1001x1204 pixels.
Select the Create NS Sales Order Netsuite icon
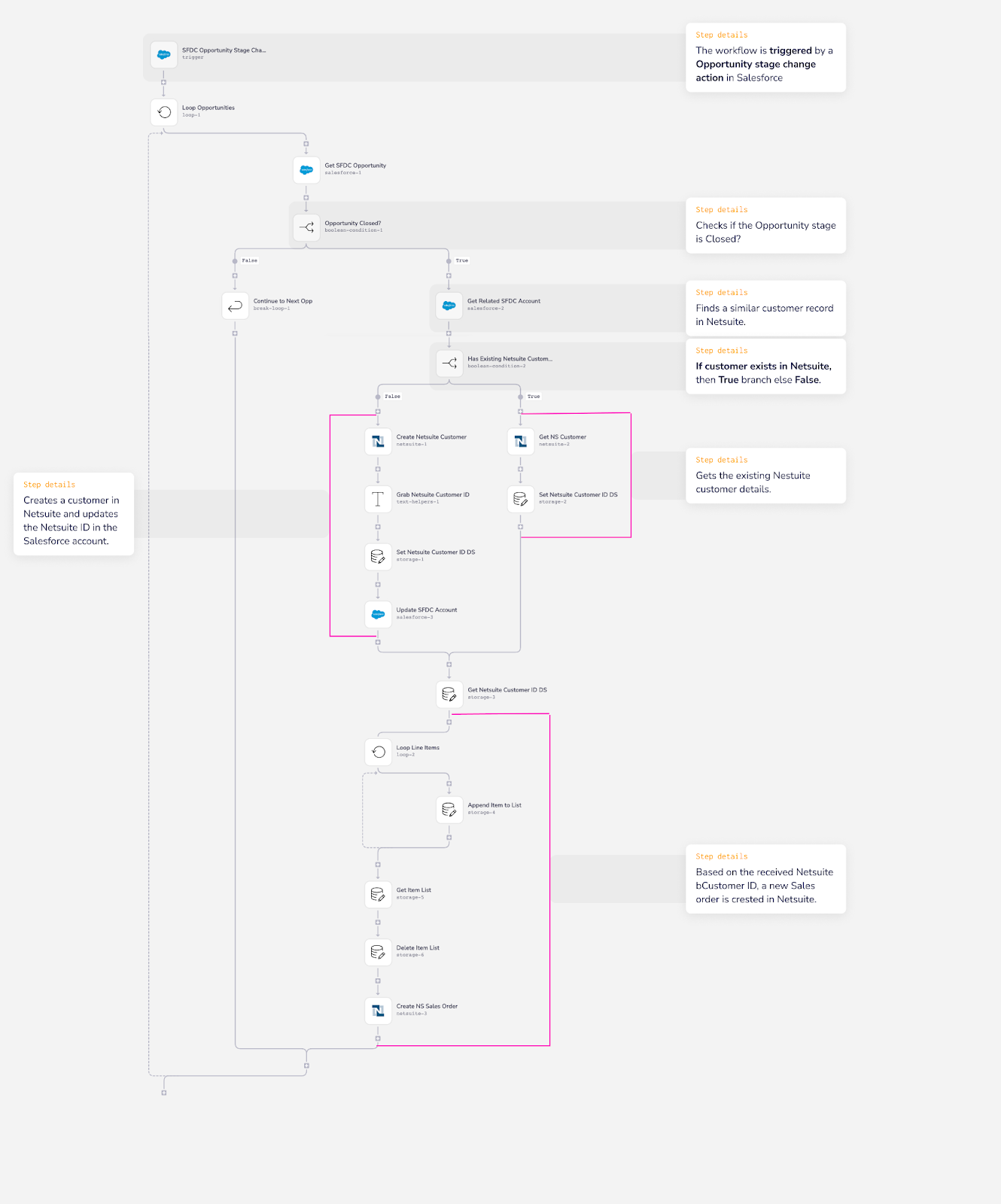(x=378, y=1010)
